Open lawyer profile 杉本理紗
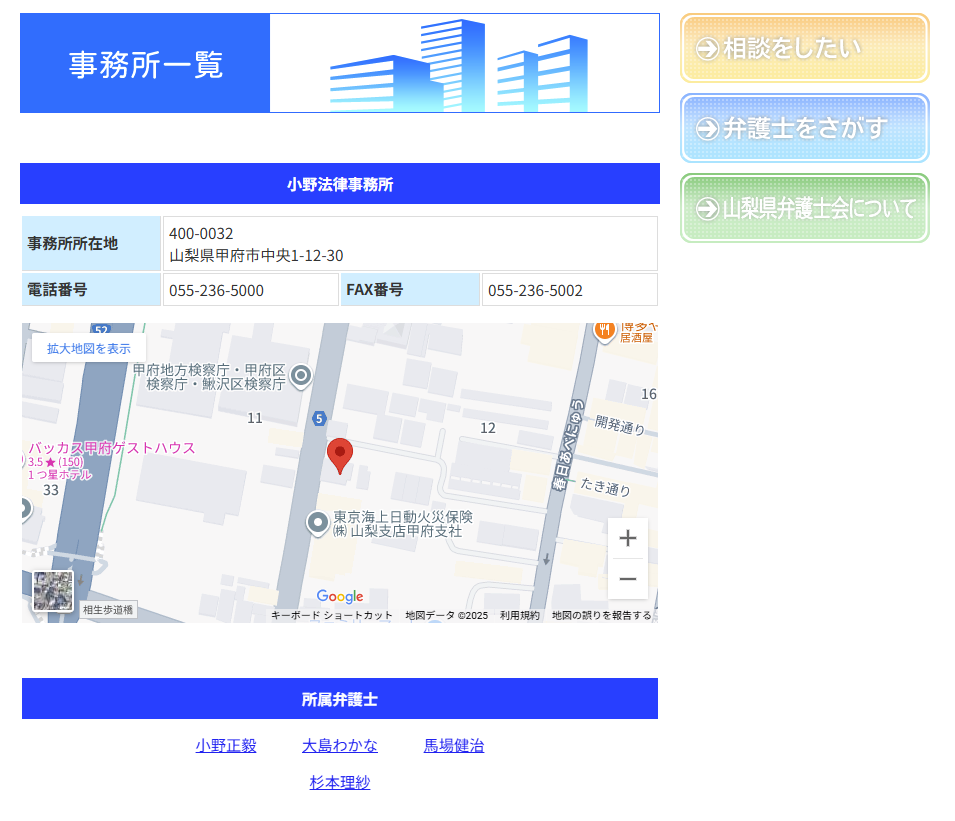This screenshot has height=821, width=955. pos(340,783)
